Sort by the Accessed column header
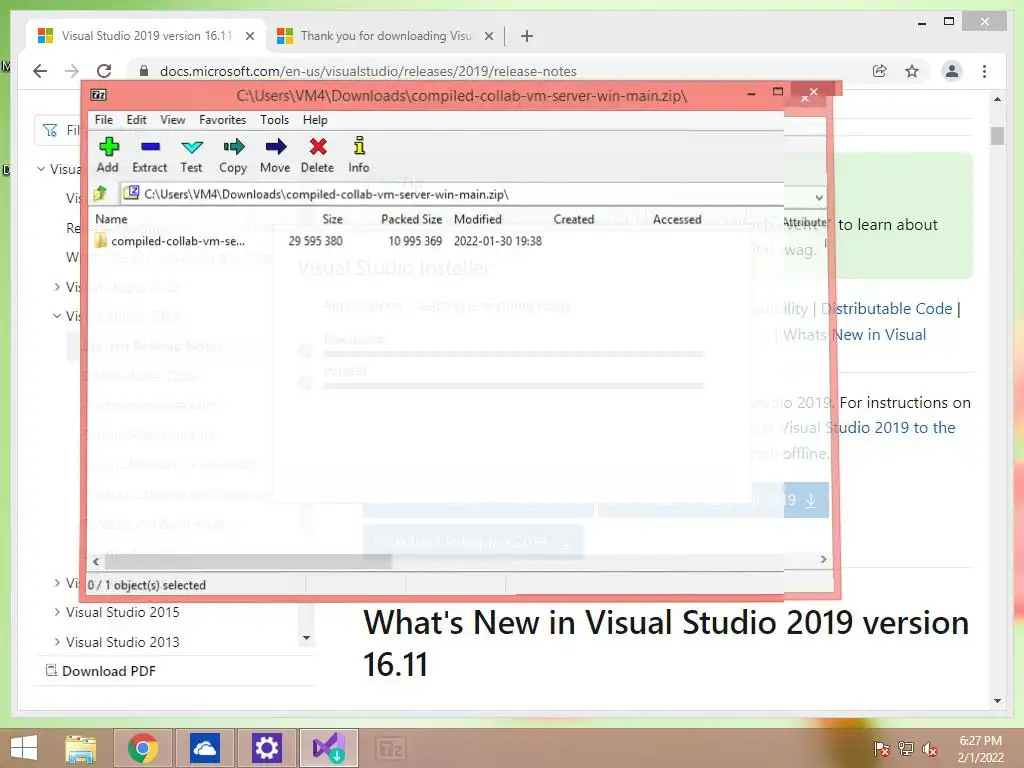 point(677,219)
